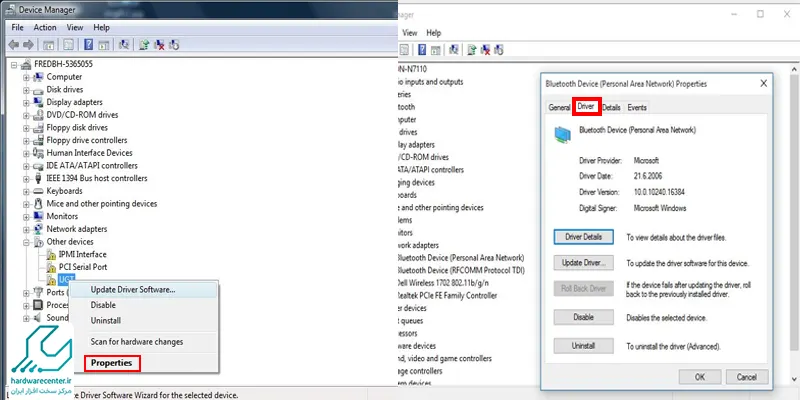Click the Mice and other pointing devices icon

coord(38,204)
